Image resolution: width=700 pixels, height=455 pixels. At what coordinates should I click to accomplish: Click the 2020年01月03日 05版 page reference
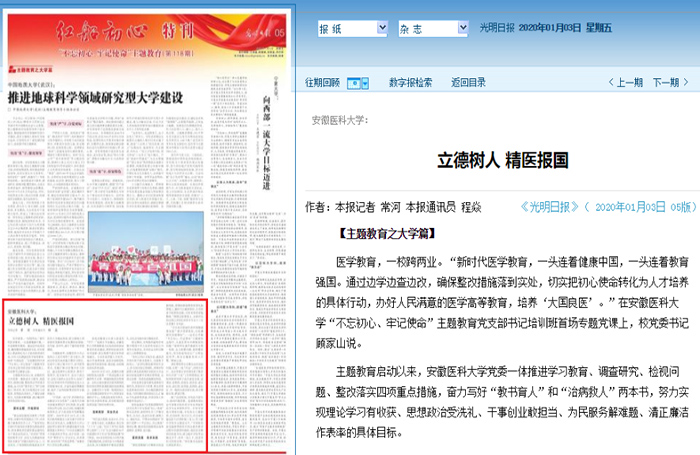point(640,207)
